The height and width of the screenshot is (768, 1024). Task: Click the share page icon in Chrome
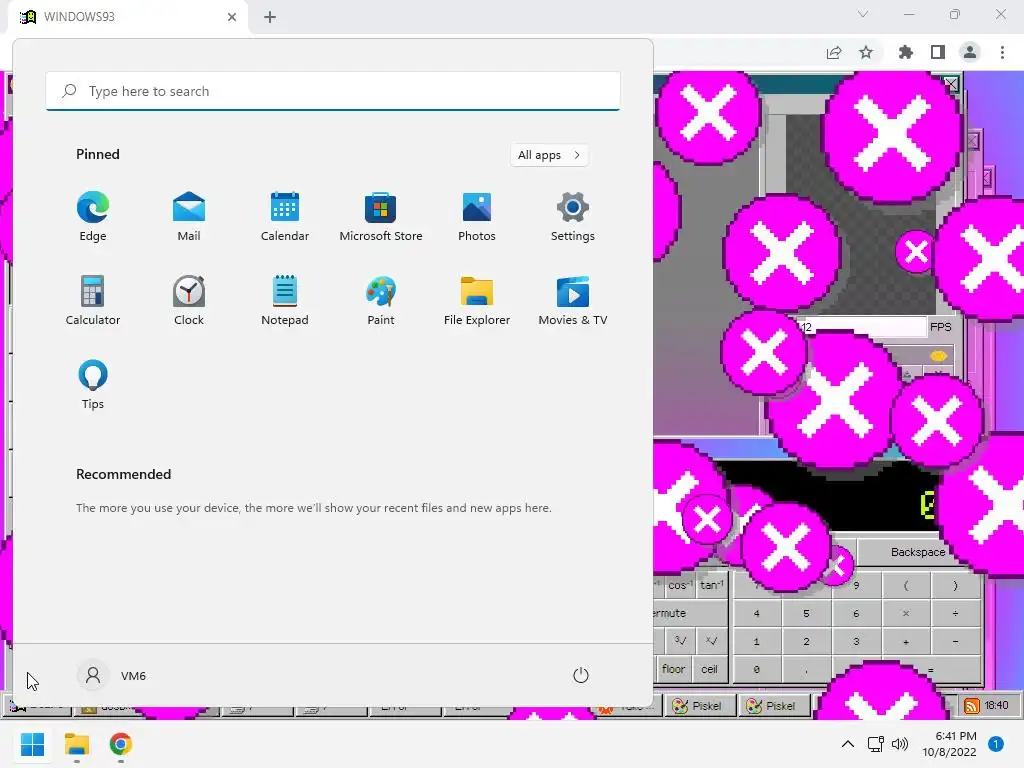click(x=834, y=52)
